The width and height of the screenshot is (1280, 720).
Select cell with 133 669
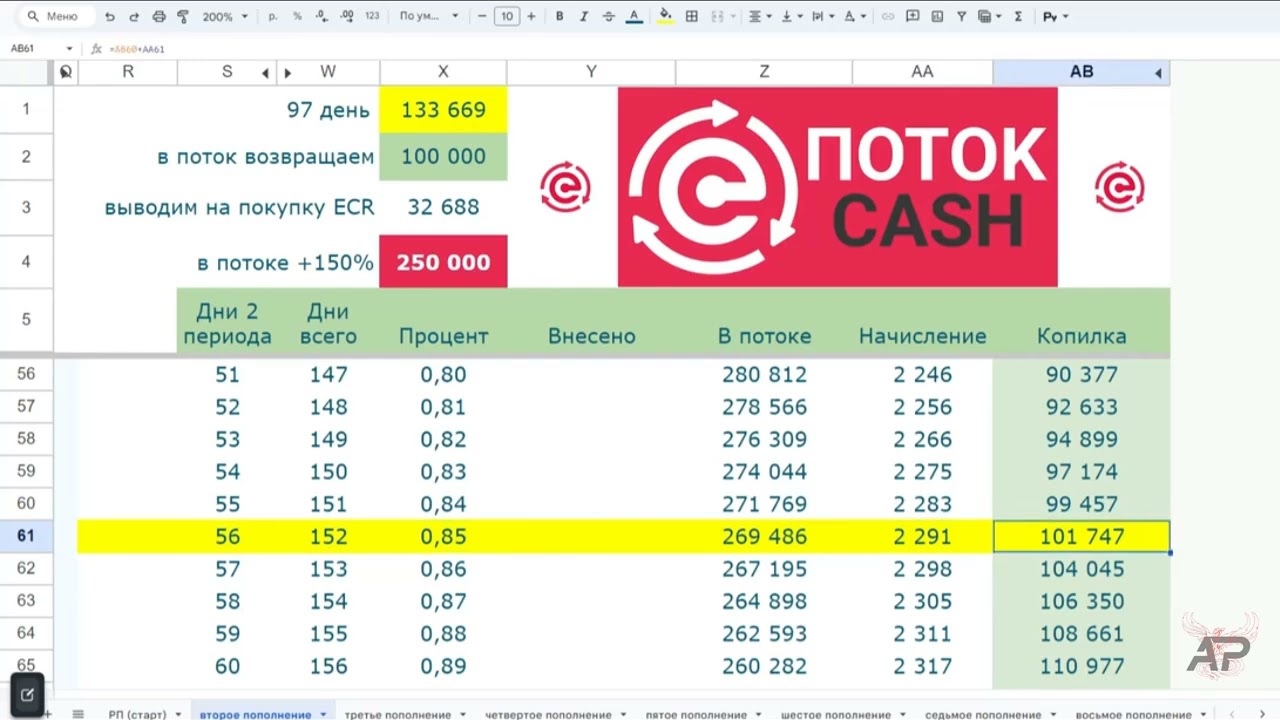tap(443, 110)
